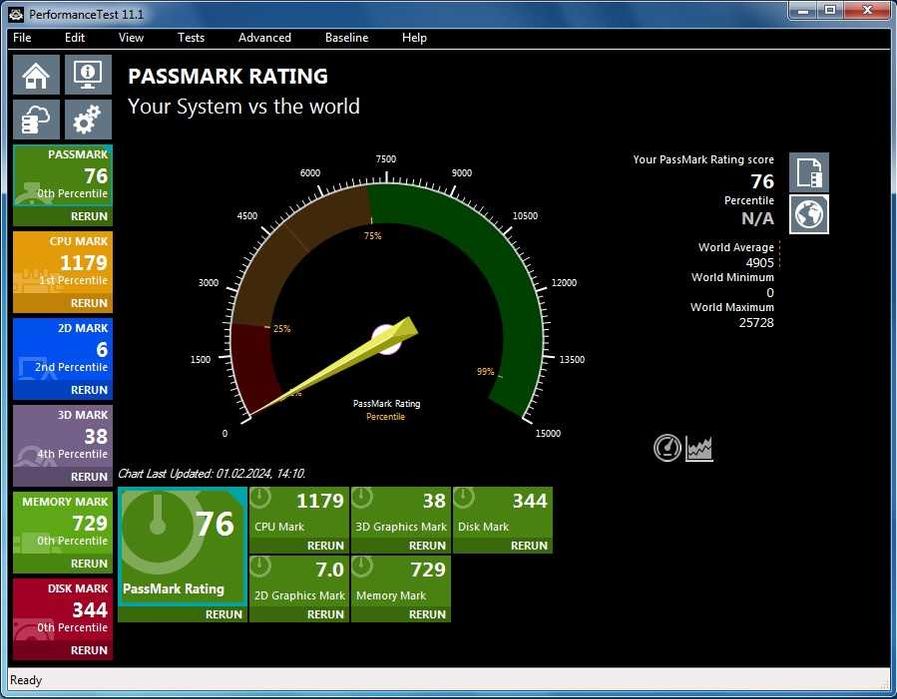The height and width of the screenshot is (699, 897).
Task: Click the 99% percentile gauge marker
Action: (486, 372)
